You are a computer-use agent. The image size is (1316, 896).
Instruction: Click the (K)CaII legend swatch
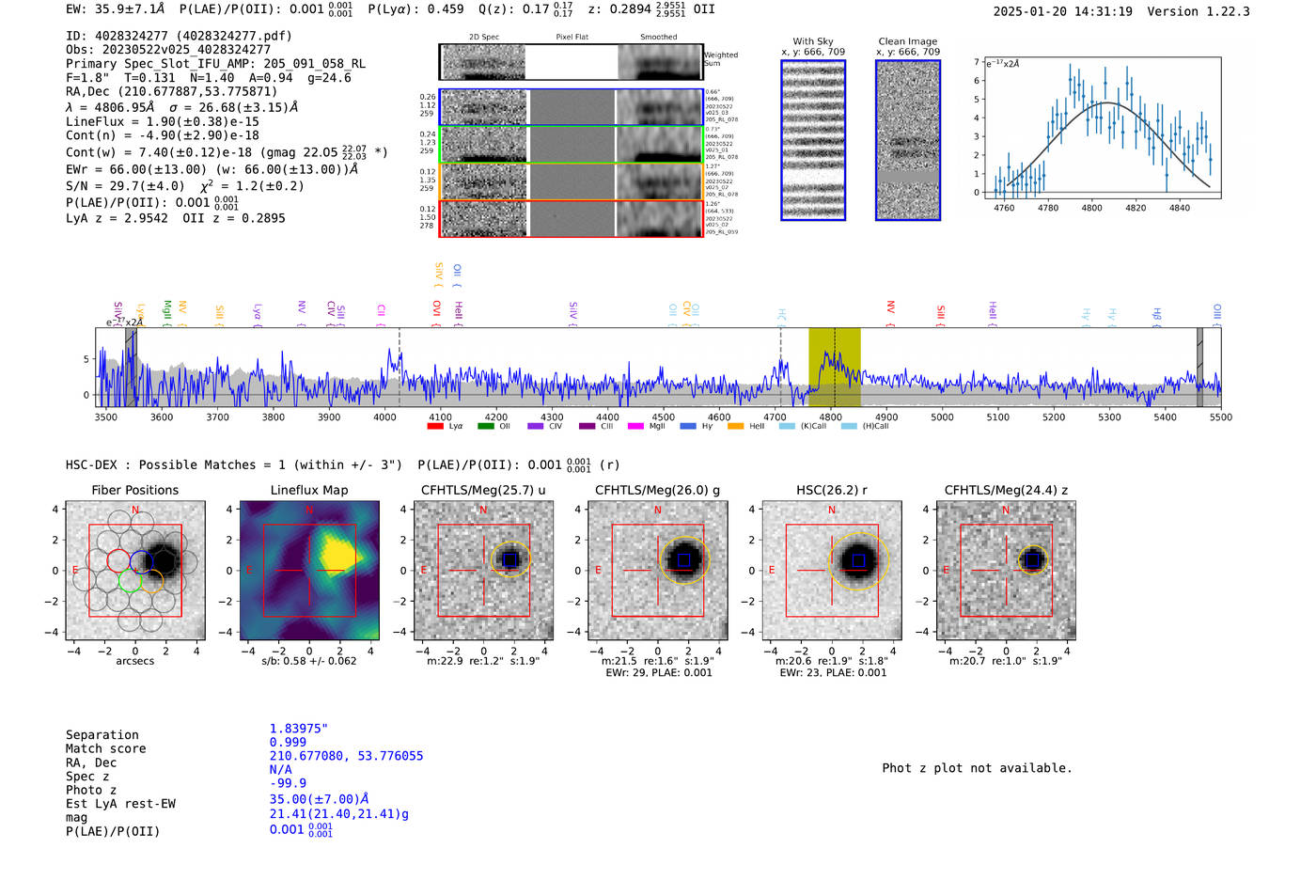(x=787, y=427)
